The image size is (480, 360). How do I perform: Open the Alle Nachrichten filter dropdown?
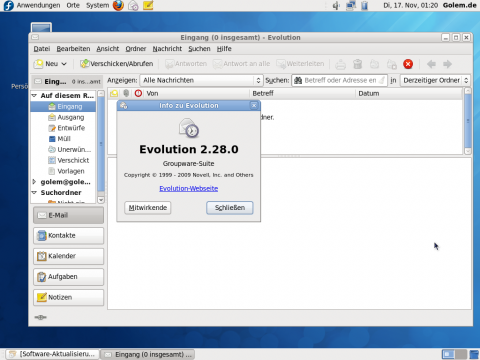(x=201, y=80)
